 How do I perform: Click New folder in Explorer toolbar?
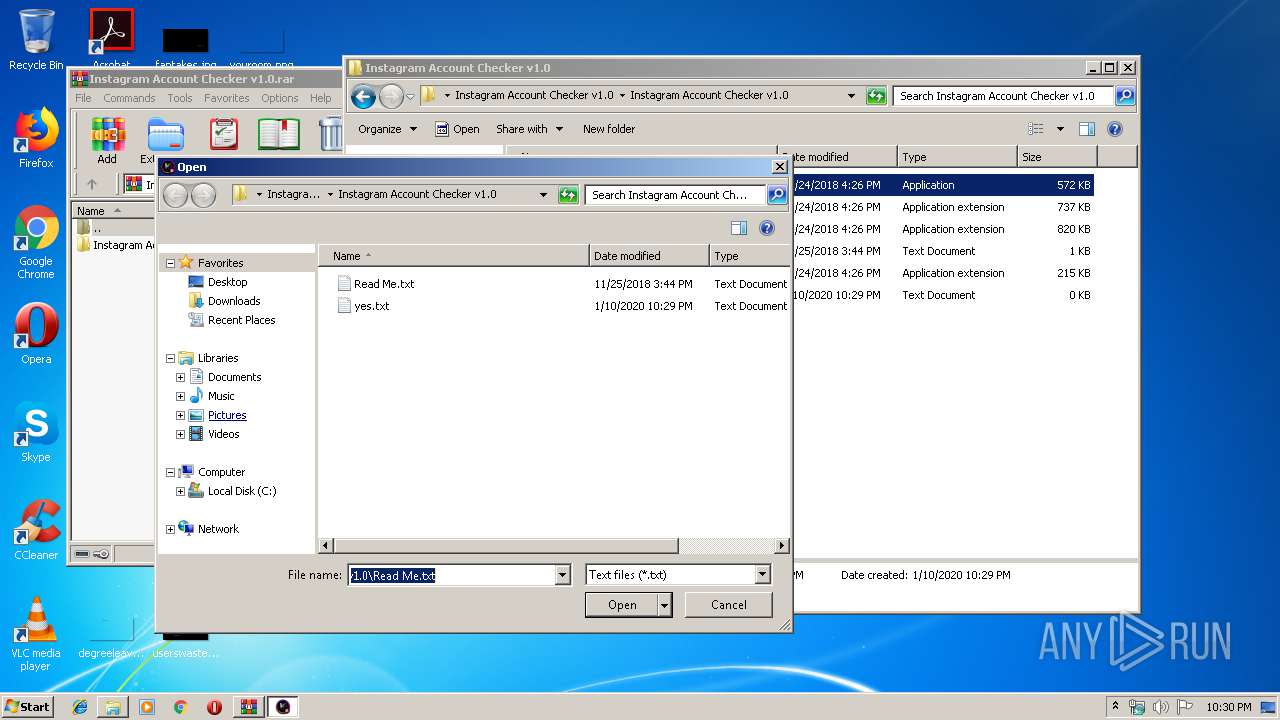[x=609, y=129]
